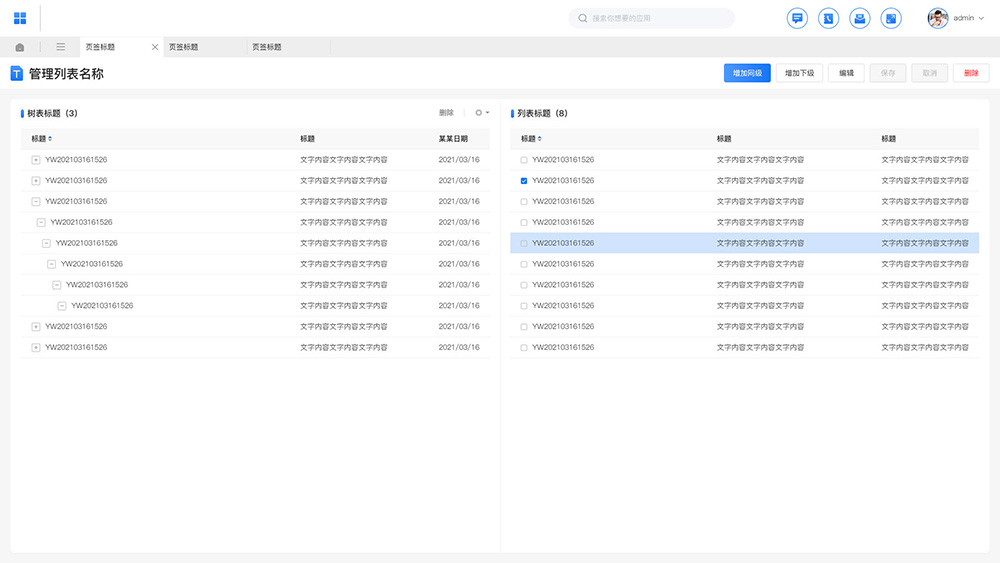
Task: Tick the checkbox in the eighth list row
Action: [x=524, y=306]
